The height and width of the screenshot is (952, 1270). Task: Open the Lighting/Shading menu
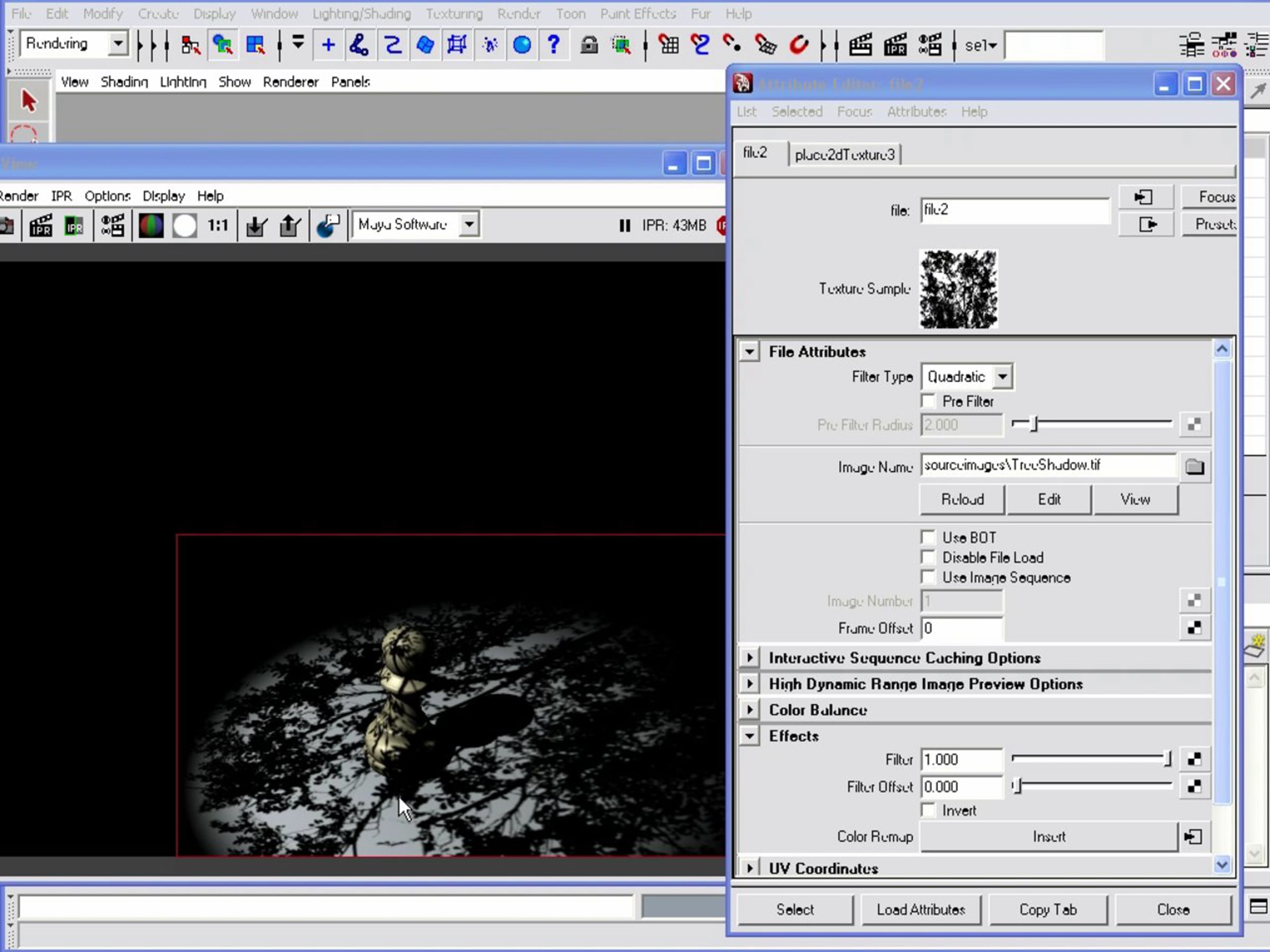click(361, 13)
